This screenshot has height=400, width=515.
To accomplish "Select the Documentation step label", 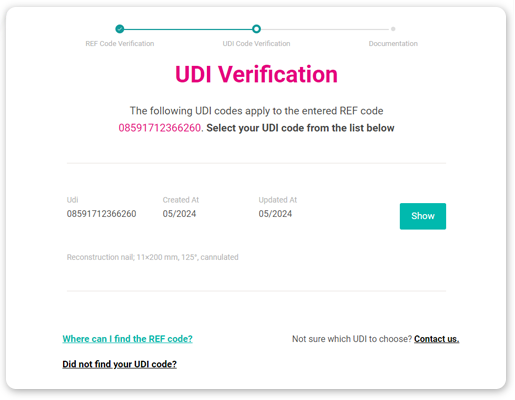I will (393, 44).
